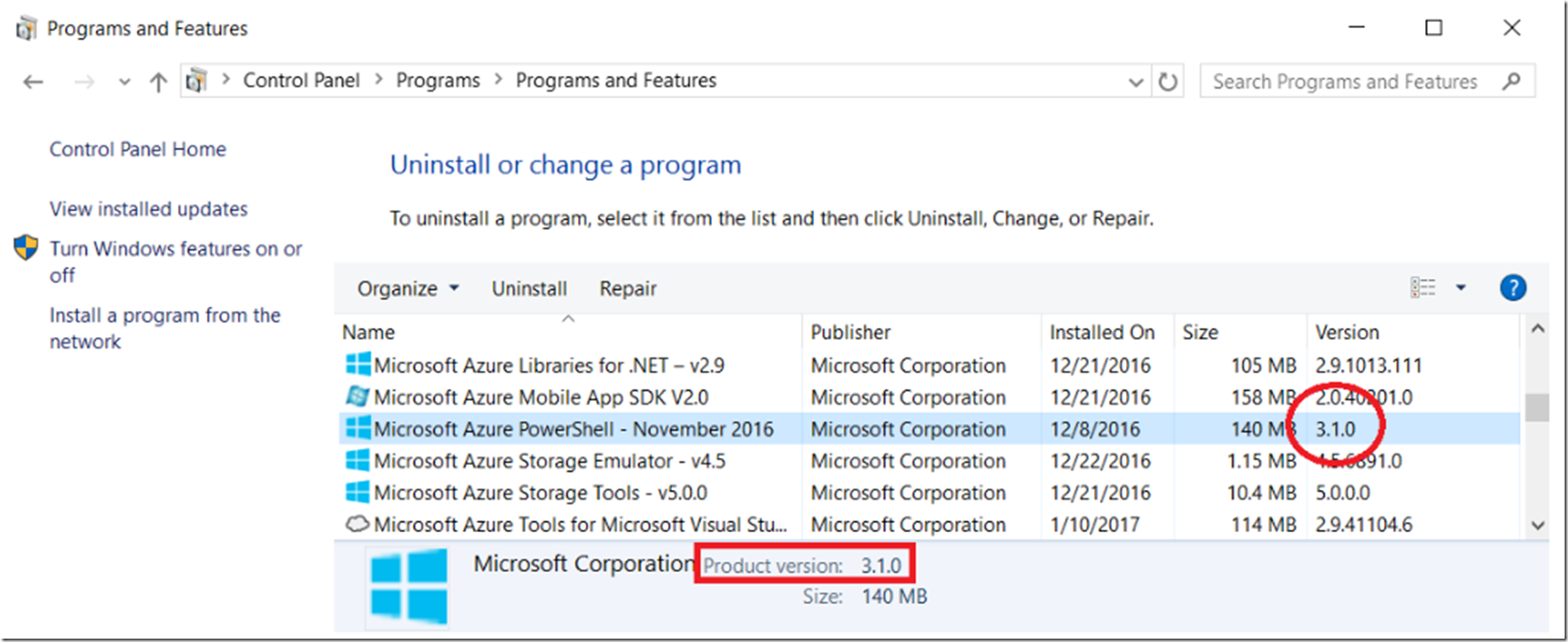Screen dimensions: 1568x642
Task: Open the blue Help button
Action: 1513,288
